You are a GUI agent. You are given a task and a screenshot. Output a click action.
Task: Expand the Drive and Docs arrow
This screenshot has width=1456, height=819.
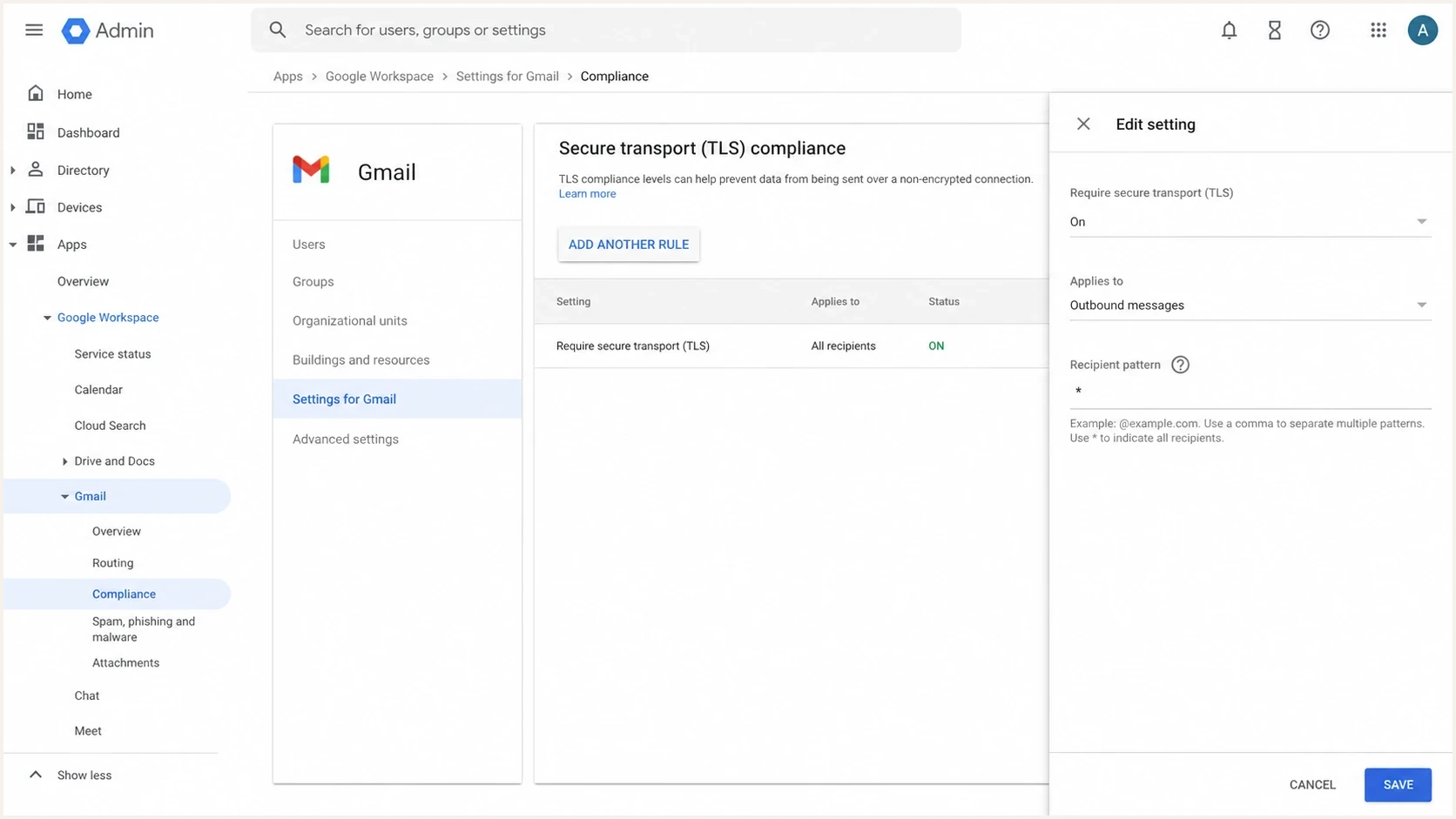(64, 461)
